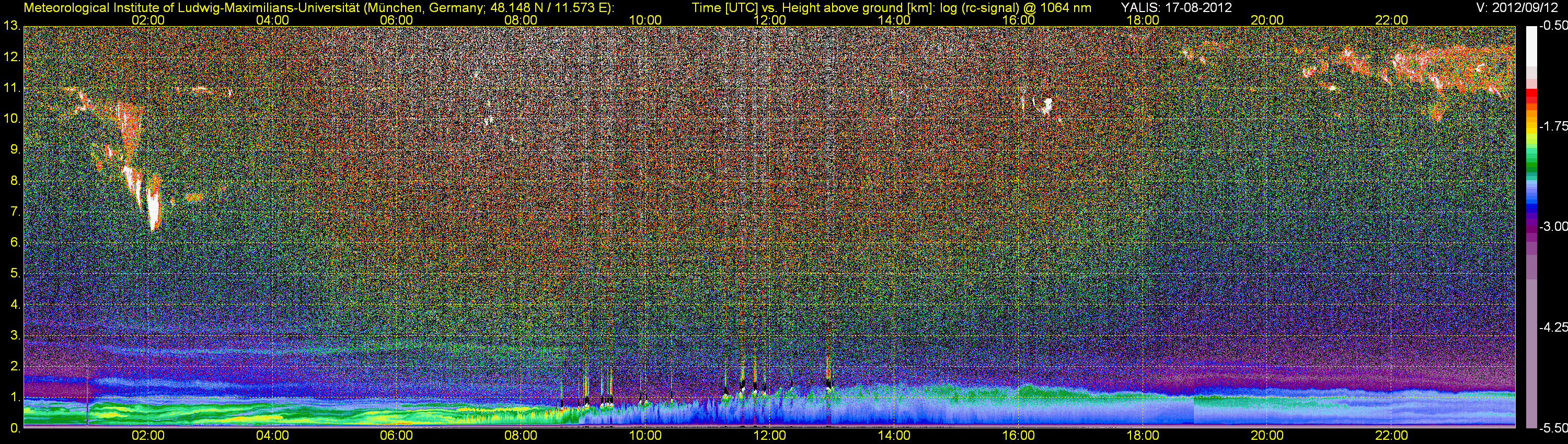
Task: Click the 04:00 label on the top time axis
Action: click(x=272, y=20)
